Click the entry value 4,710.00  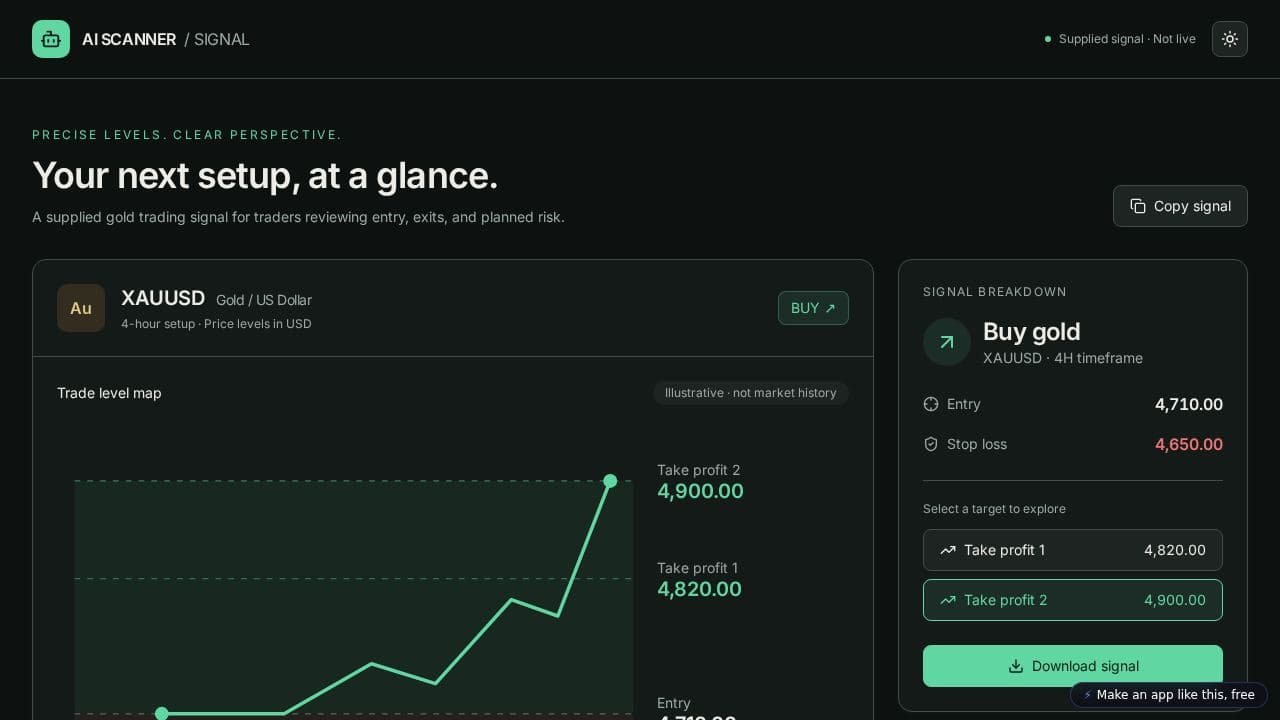click(x=1189, y=404)
